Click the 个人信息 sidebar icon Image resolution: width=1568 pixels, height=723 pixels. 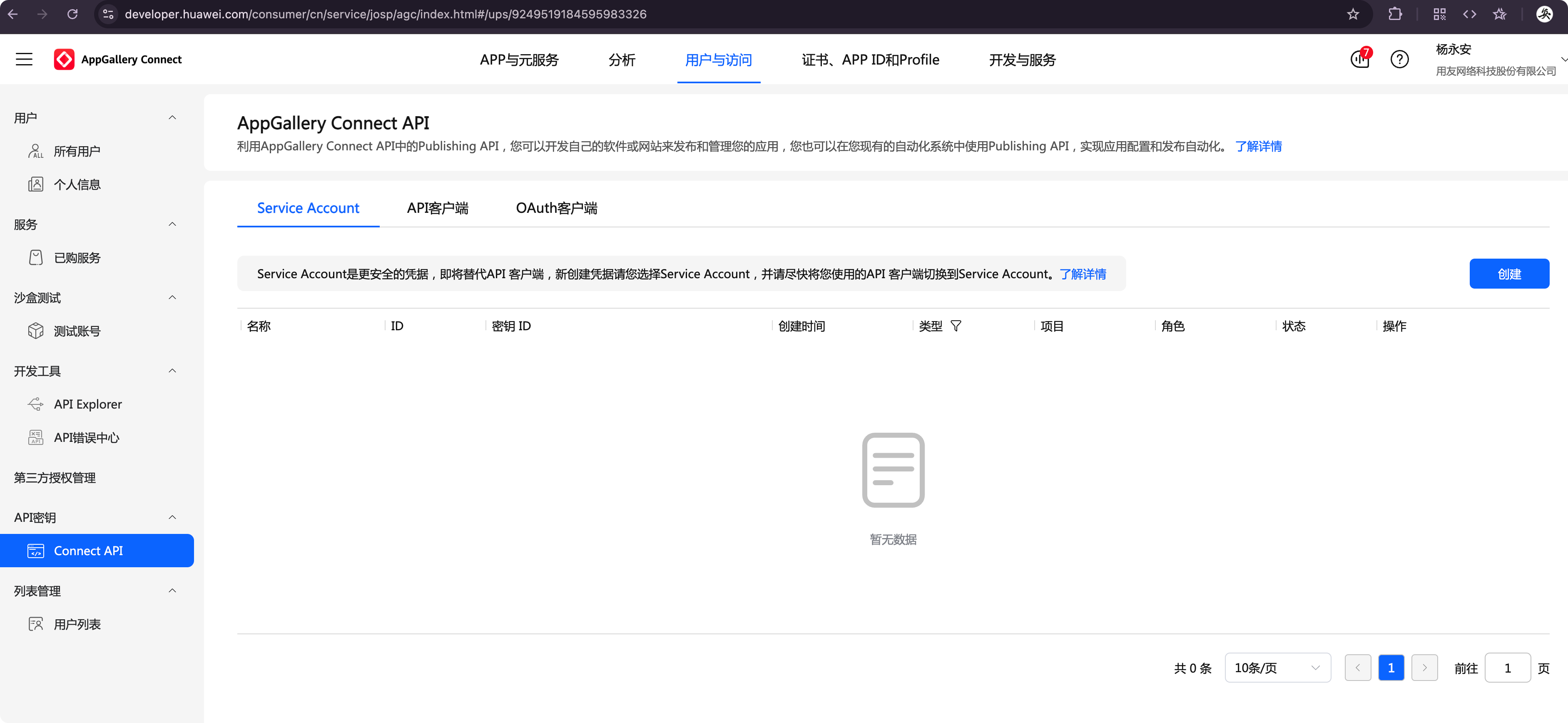pyautogui.click(x=35, y=184)
